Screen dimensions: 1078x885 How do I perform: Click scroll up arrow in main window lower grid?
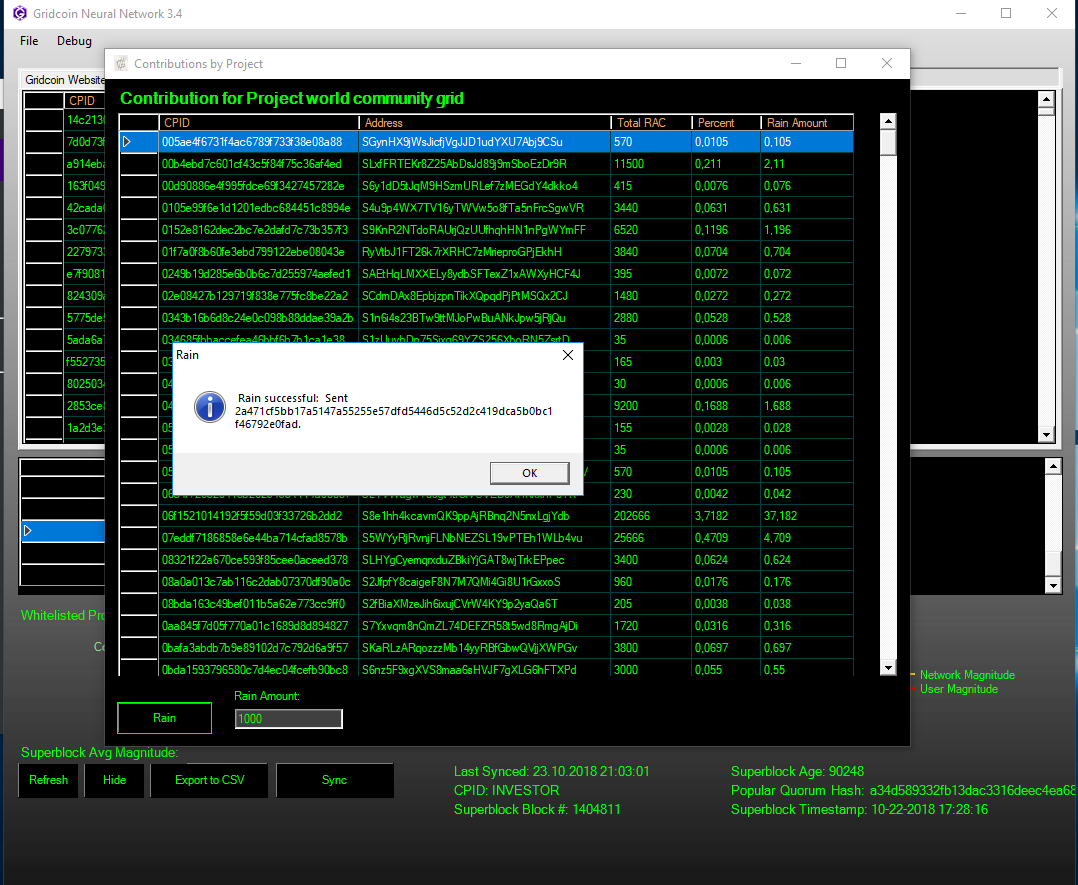[x=1053, y=466]
